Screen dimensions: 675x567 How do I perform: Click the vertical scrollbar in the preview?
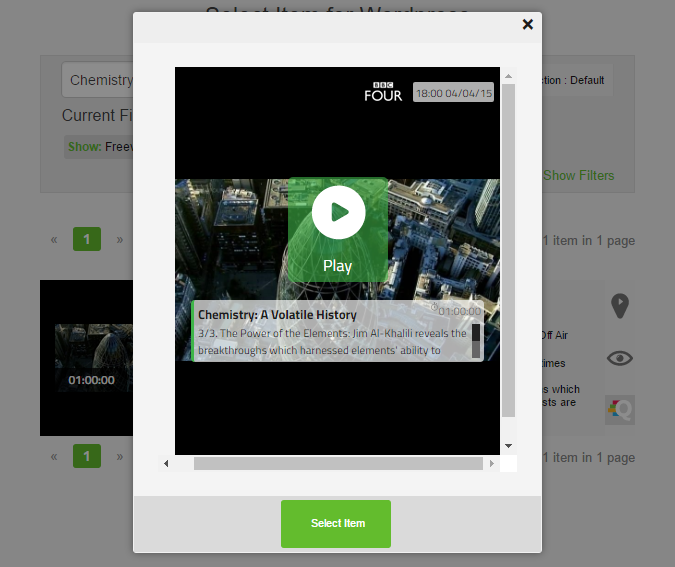pyautogui.click(x=508, y=250)
